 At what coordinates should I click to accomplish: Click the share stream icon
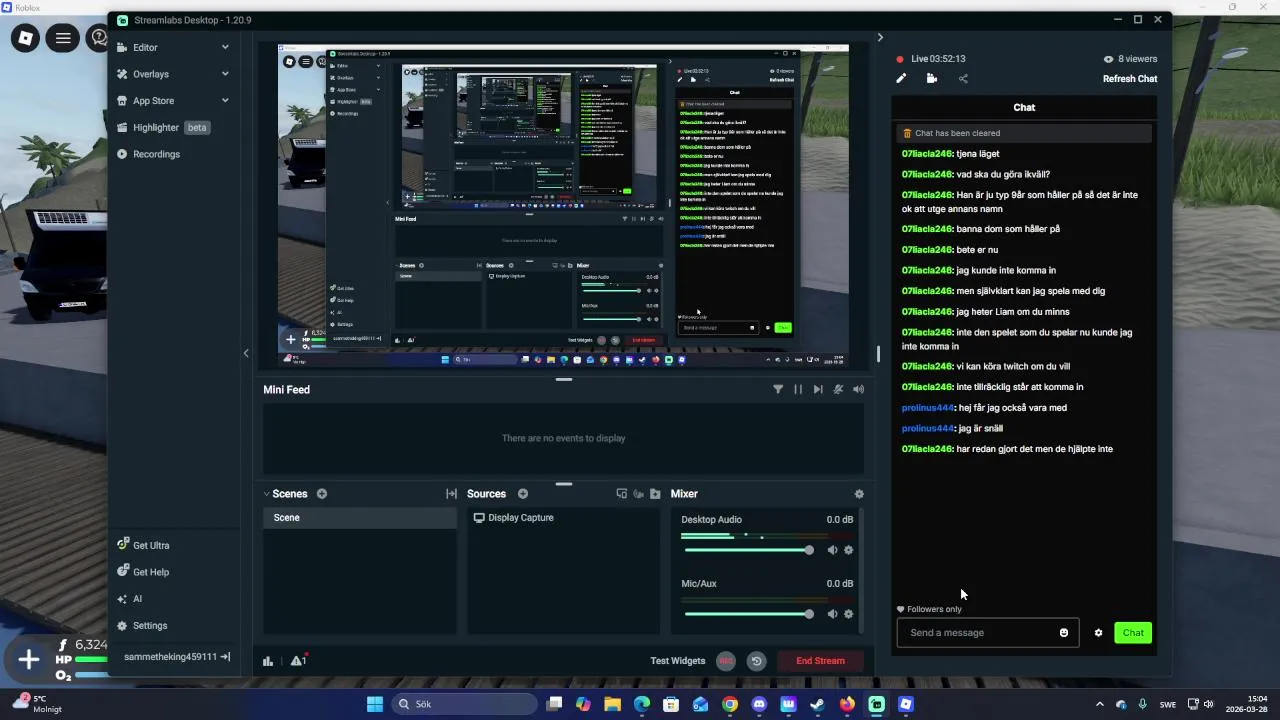963,79
